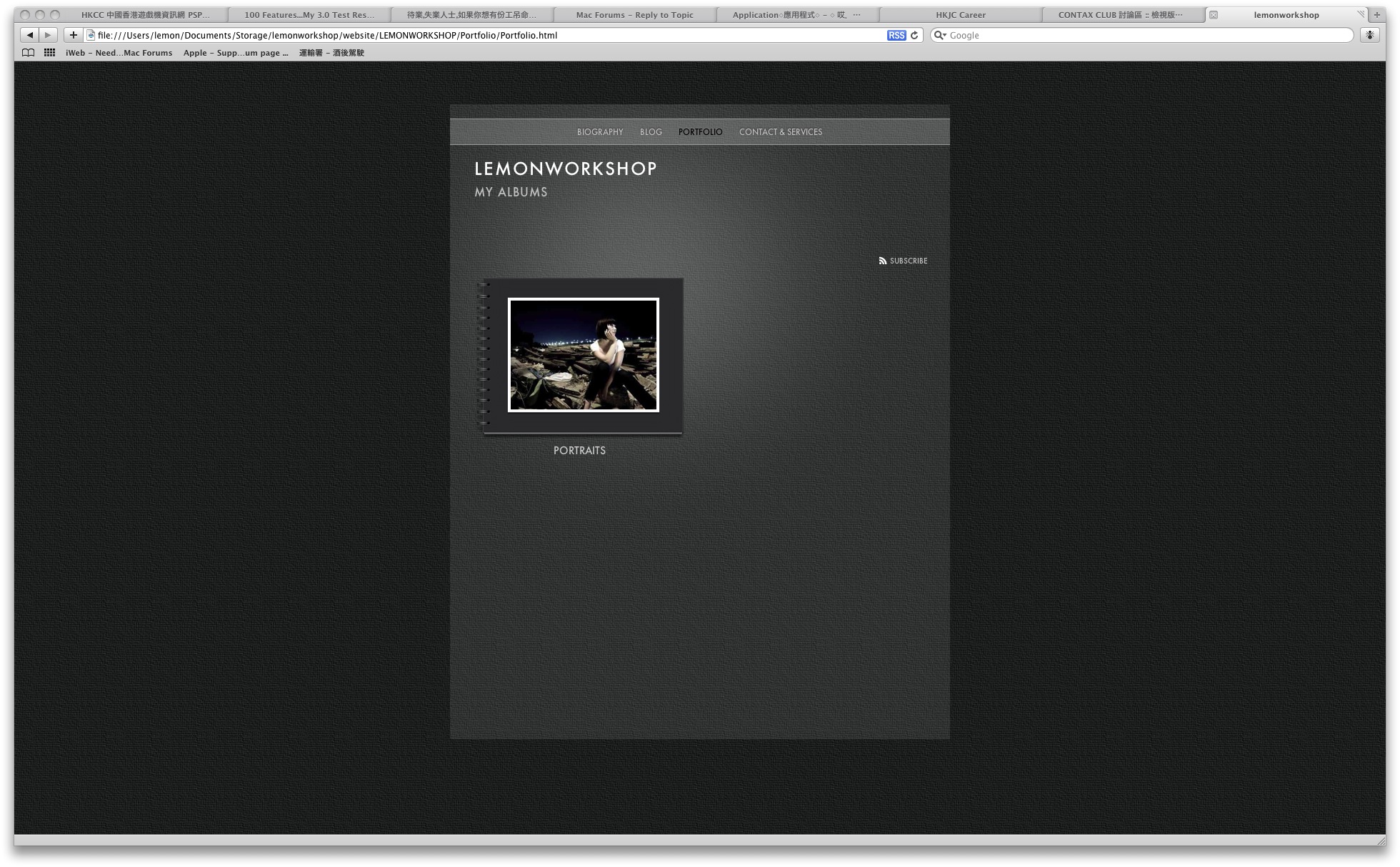Image resolution: width=1400 pixels, height=867 pixels.
Task: Click the browser forward arrow button
Action: pyautogui.click(x=48, y=35)
